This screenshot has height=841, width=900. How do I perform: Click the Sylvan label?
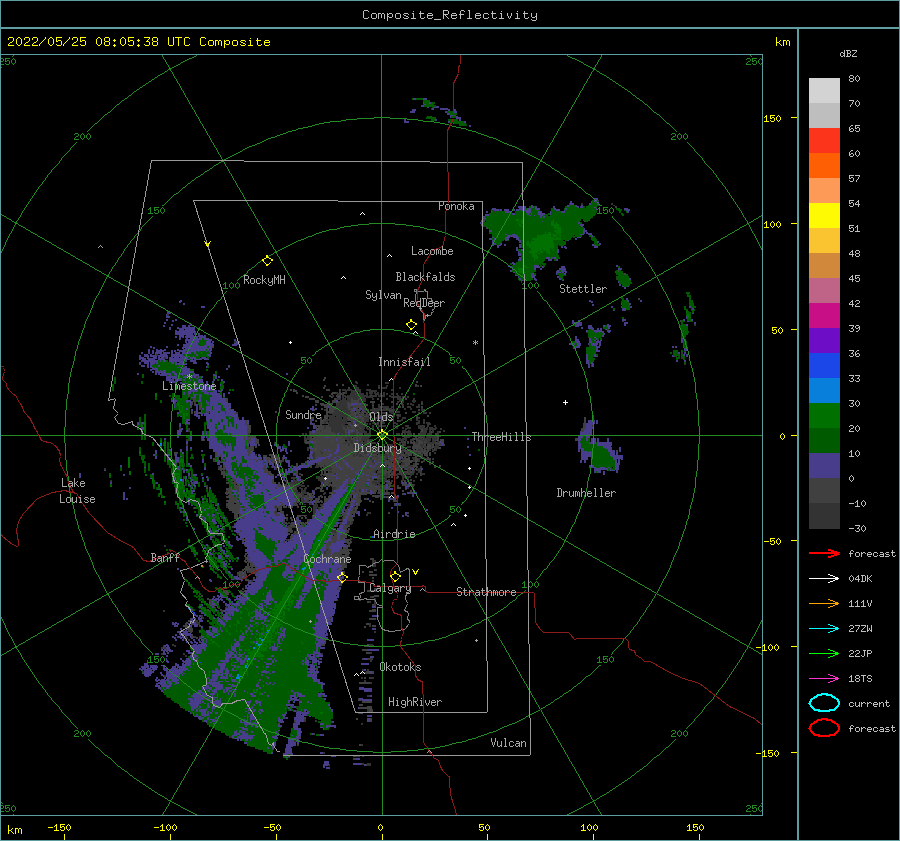[x=383, y=295]
